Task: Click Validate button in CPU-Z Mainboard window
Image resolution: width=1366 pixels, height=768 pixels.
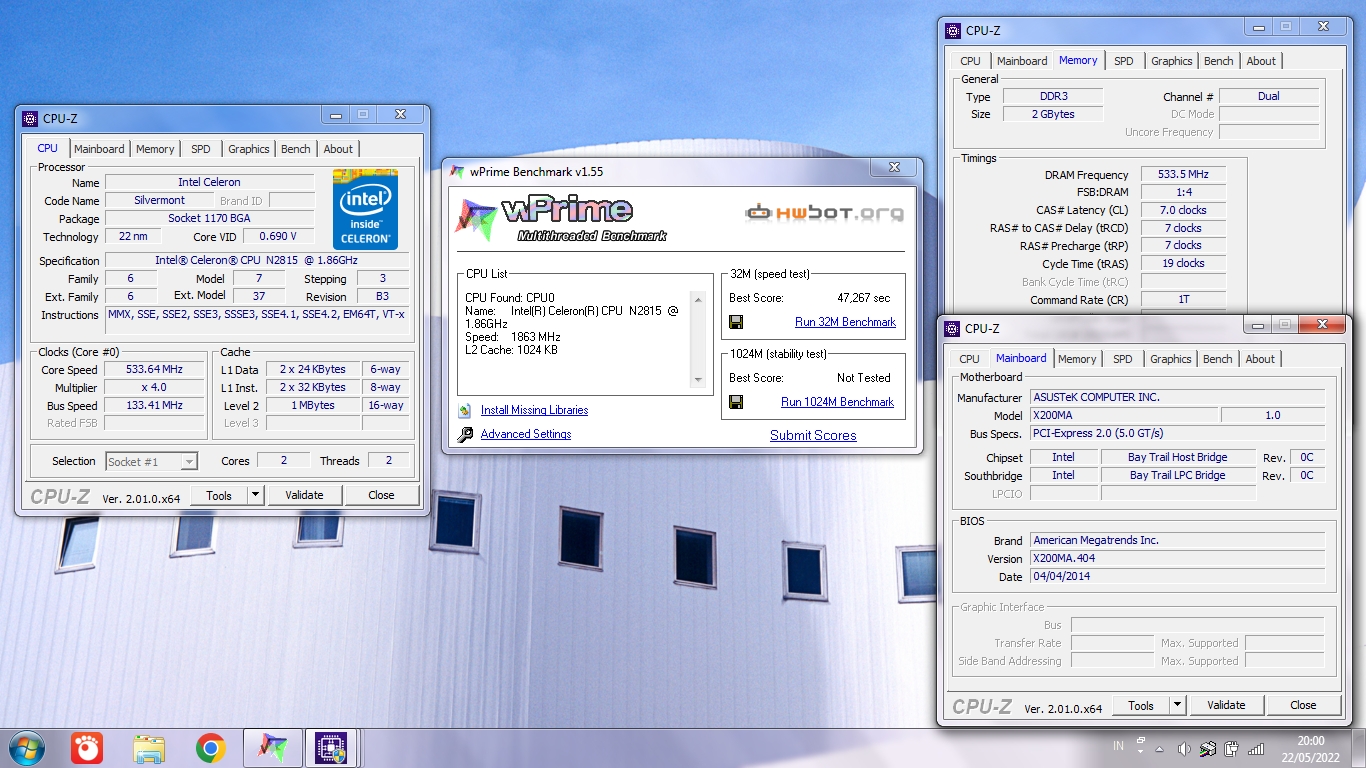Action: click(1226, 705)
